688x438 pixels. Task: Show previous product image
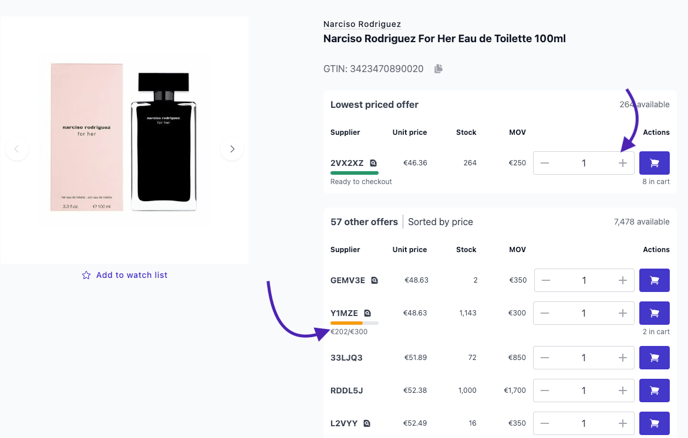click(17, 149)
